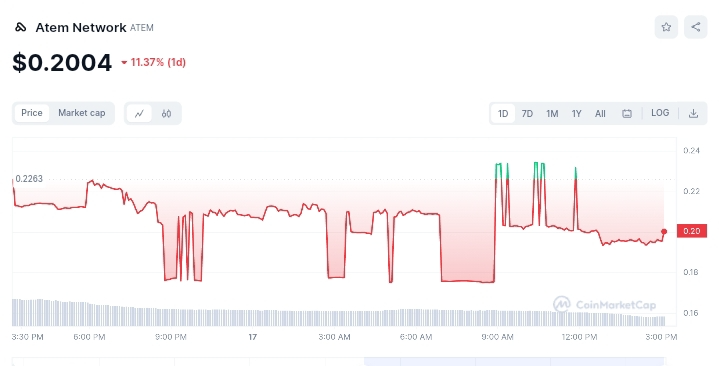The image size is (719, 366).
Task: Select the Market cap view toggle
Action: click(82, 113)
